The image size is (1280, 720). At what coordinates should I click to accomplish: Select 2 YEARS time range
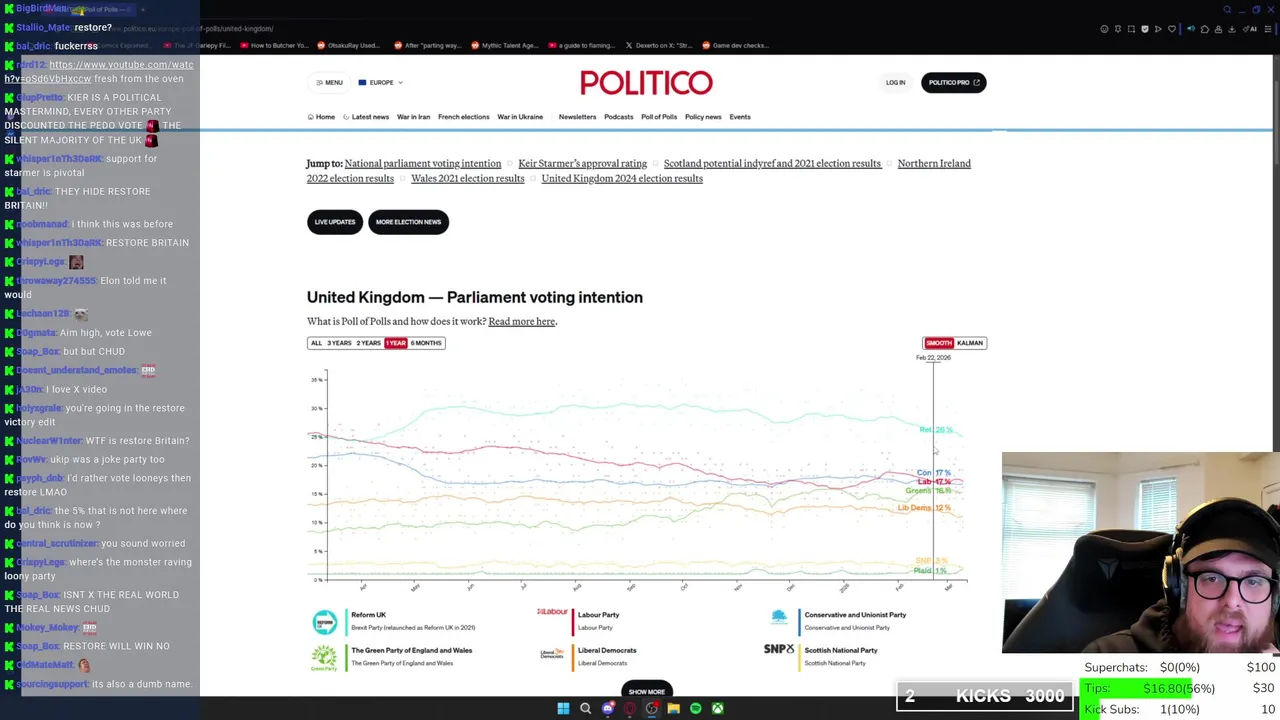tap(368, 343)
